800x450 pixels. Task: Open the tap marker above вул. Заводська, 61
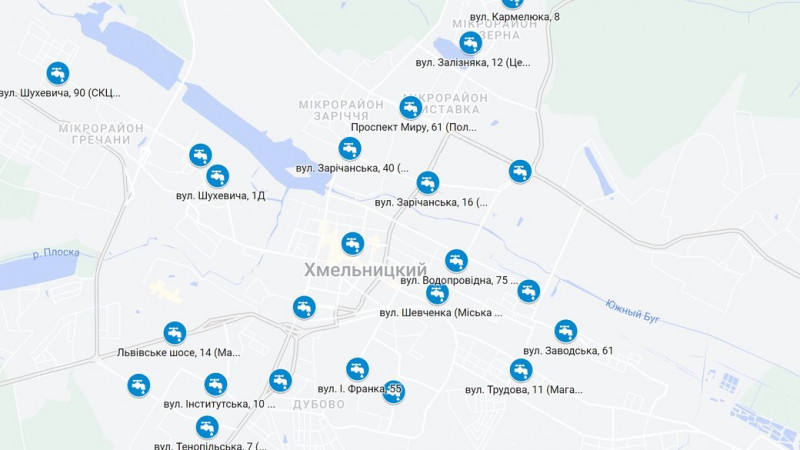(566, 331)
